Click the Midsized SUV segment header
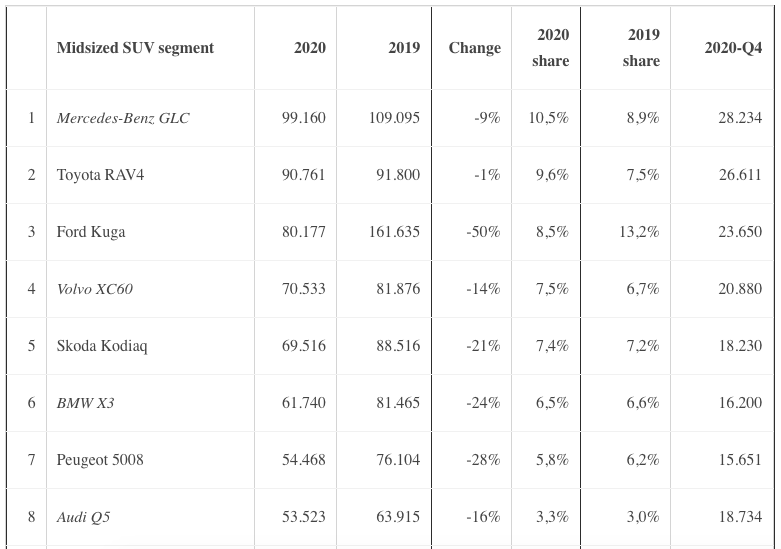Screen dimensions: 781x549 [135, 48]
